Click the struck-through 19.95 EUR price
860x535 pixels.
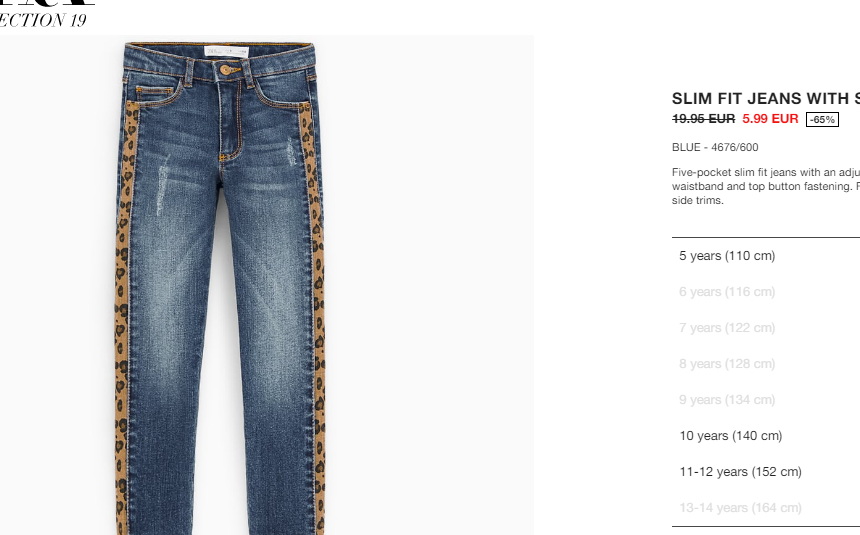(703, 119)
